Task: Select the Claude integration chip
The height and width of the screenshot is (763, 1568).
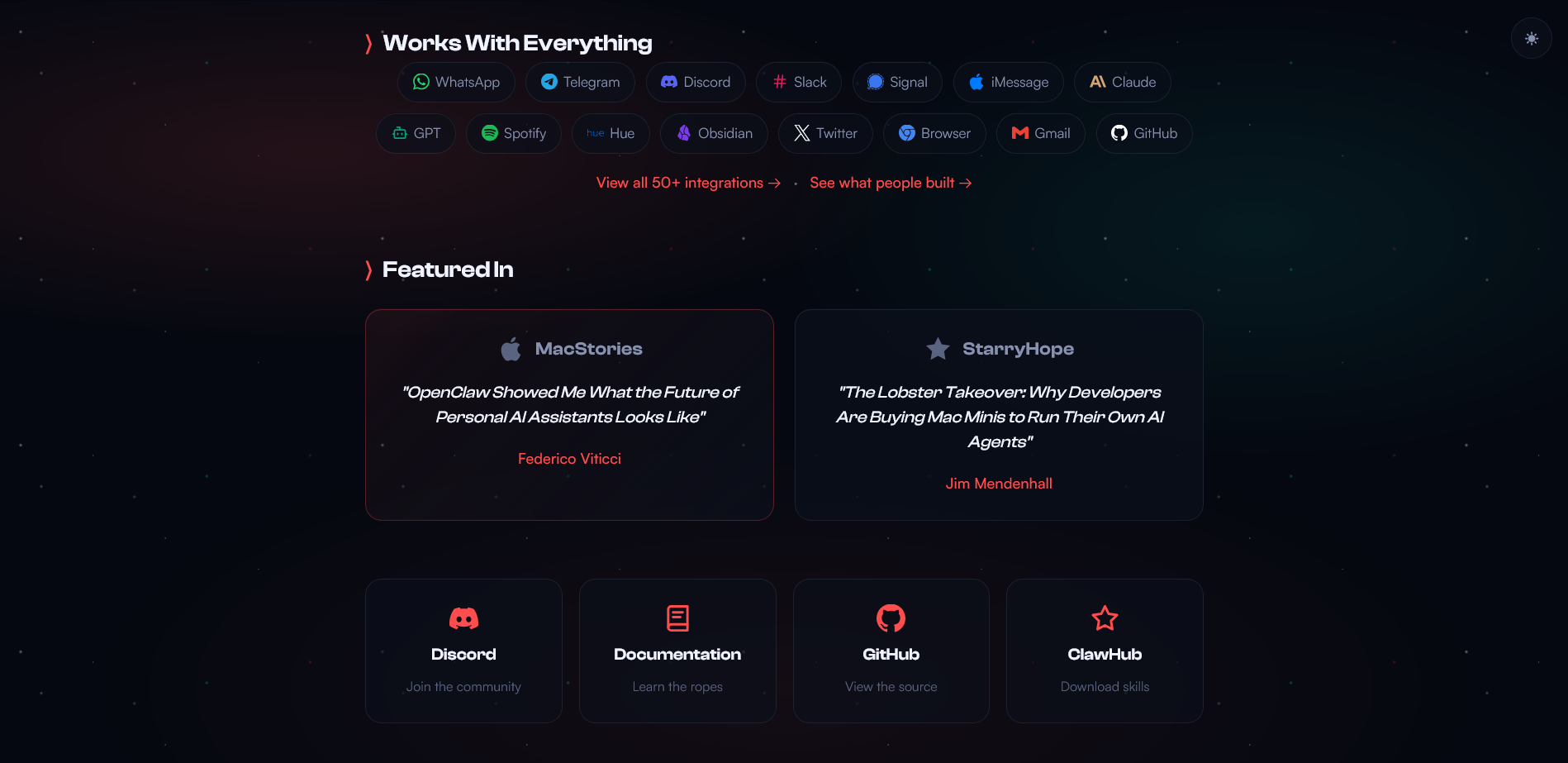Action: (x=1123, y=82)
